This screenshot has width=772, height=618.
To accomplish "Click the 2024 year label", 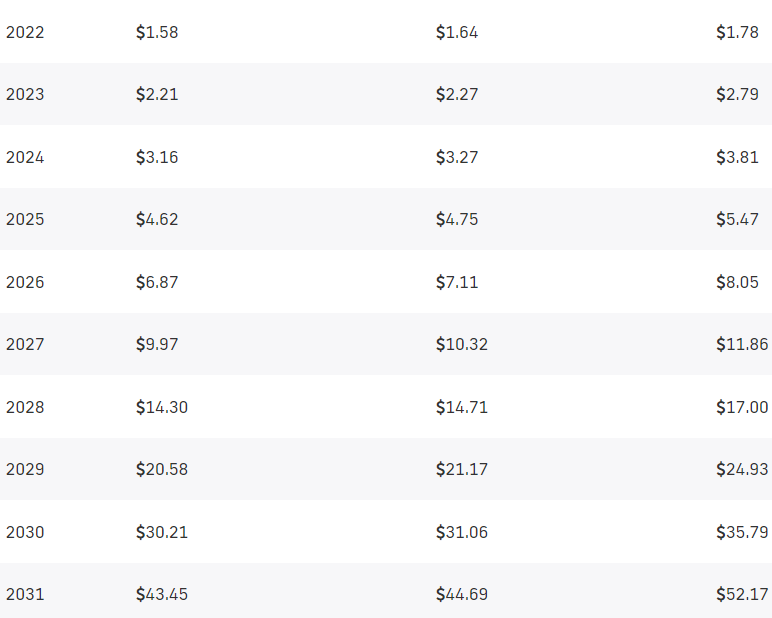I will pos(25,158).
